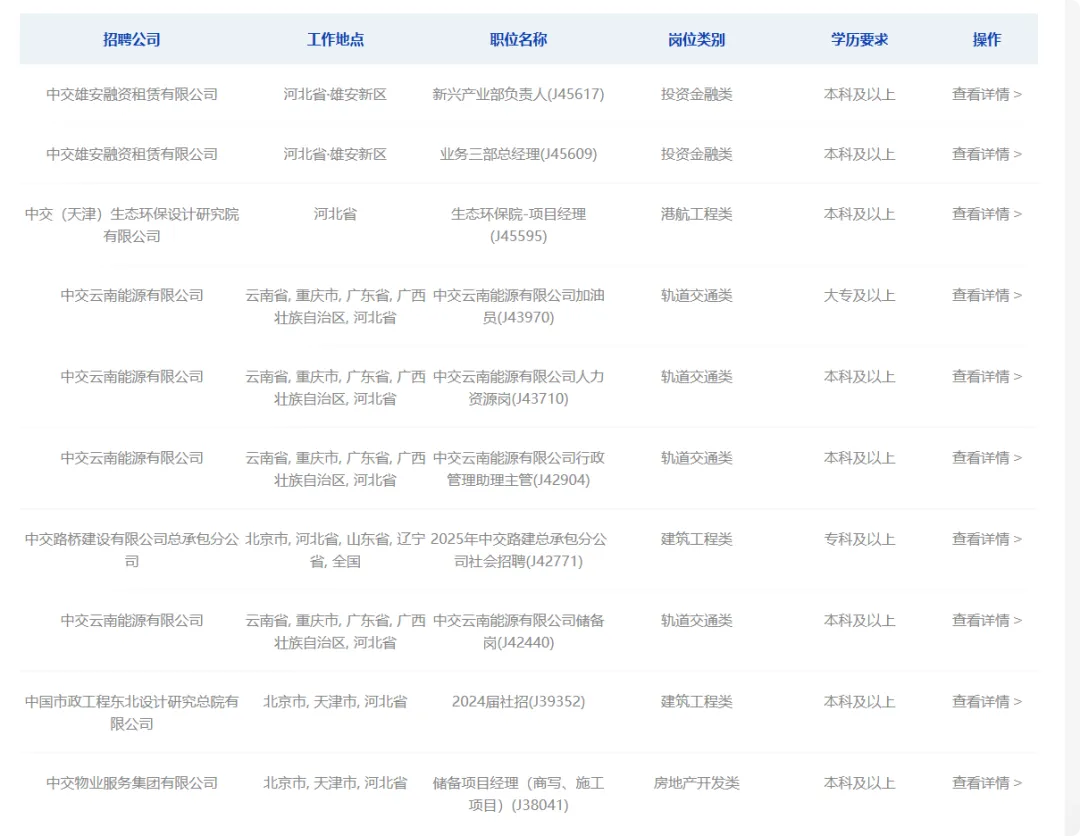Select the 学历要求 column header
1080x836 pixels.
click(x=859, y=39)
